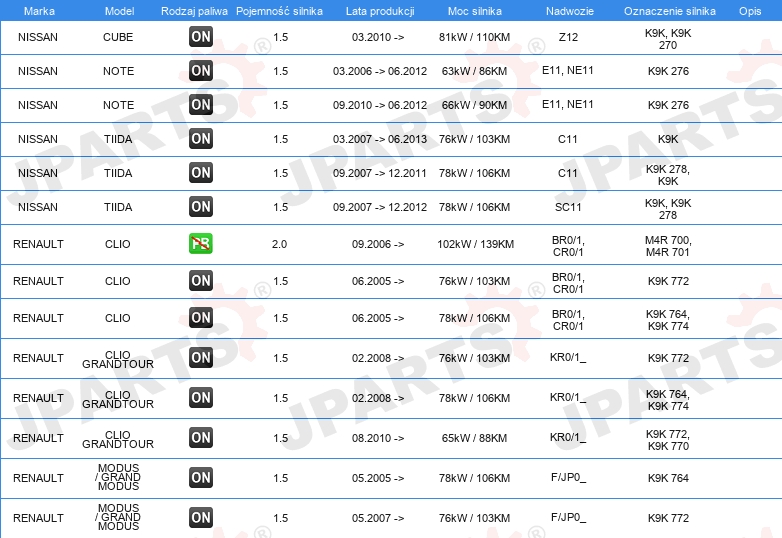This screenshot has width=782, height=538.
Task: Click the Pojemność silnika column header
Action: [x=279, y=11]
